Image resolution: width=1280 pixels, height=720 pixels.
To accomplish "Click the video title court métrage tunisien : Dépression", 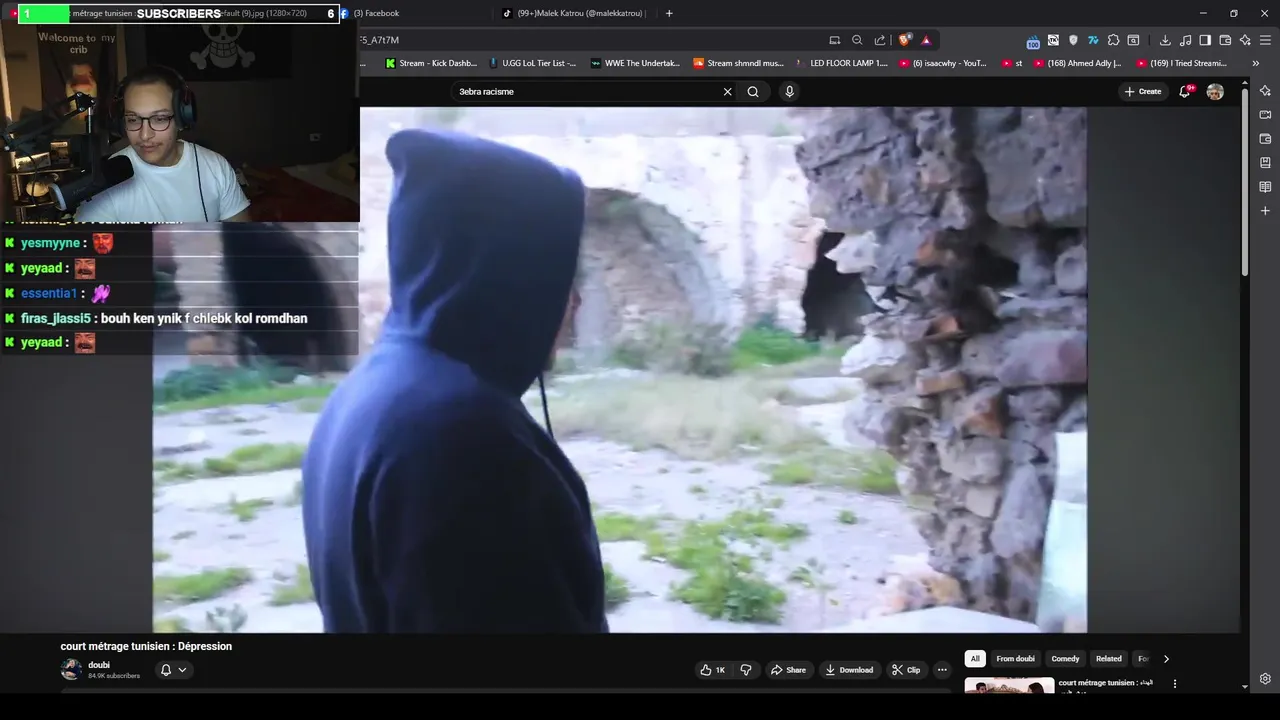I will pyautogui.click(x=146, y=646).
